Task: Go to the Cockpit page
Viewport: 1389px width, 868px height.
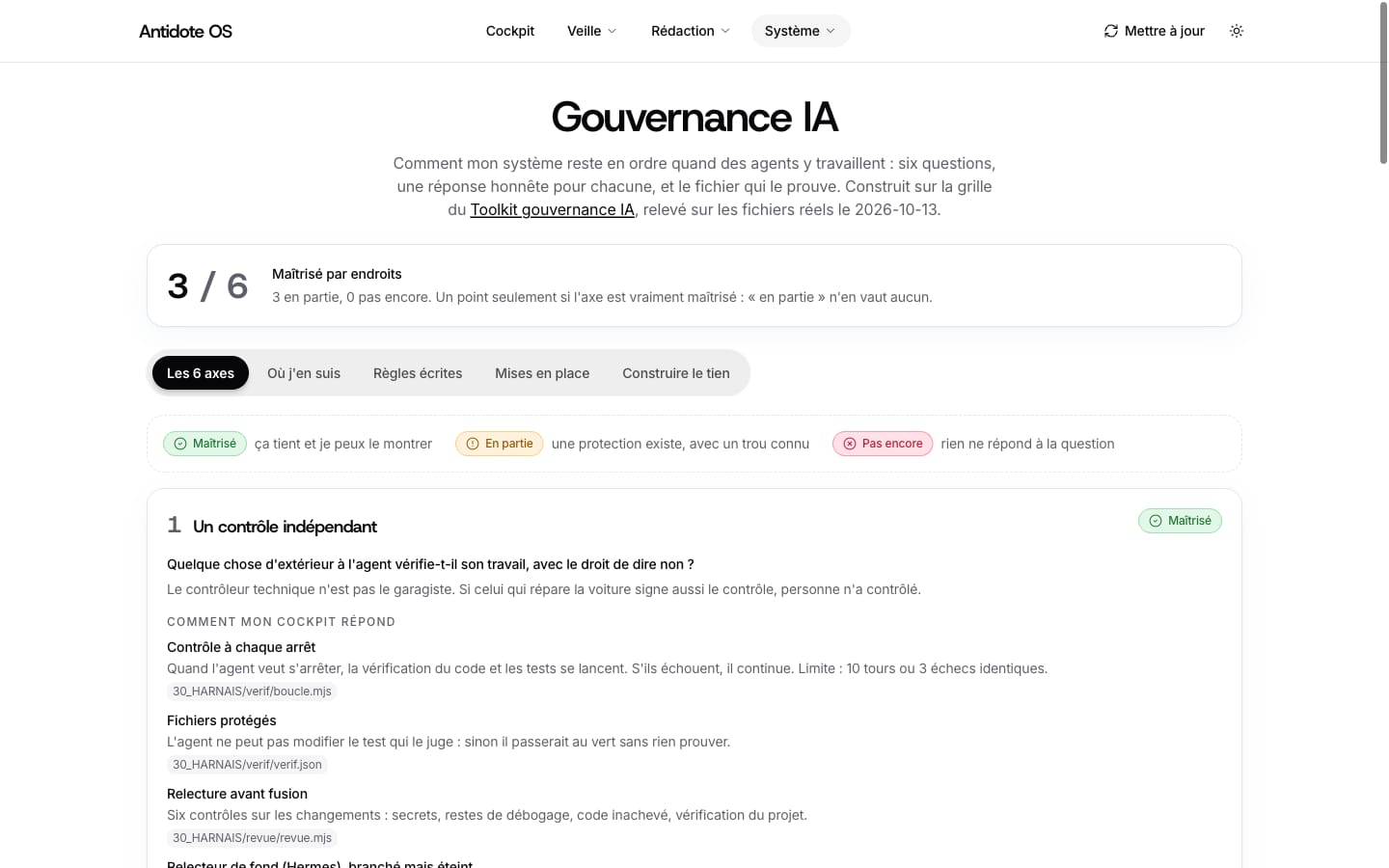Action: tap(510, 31)
